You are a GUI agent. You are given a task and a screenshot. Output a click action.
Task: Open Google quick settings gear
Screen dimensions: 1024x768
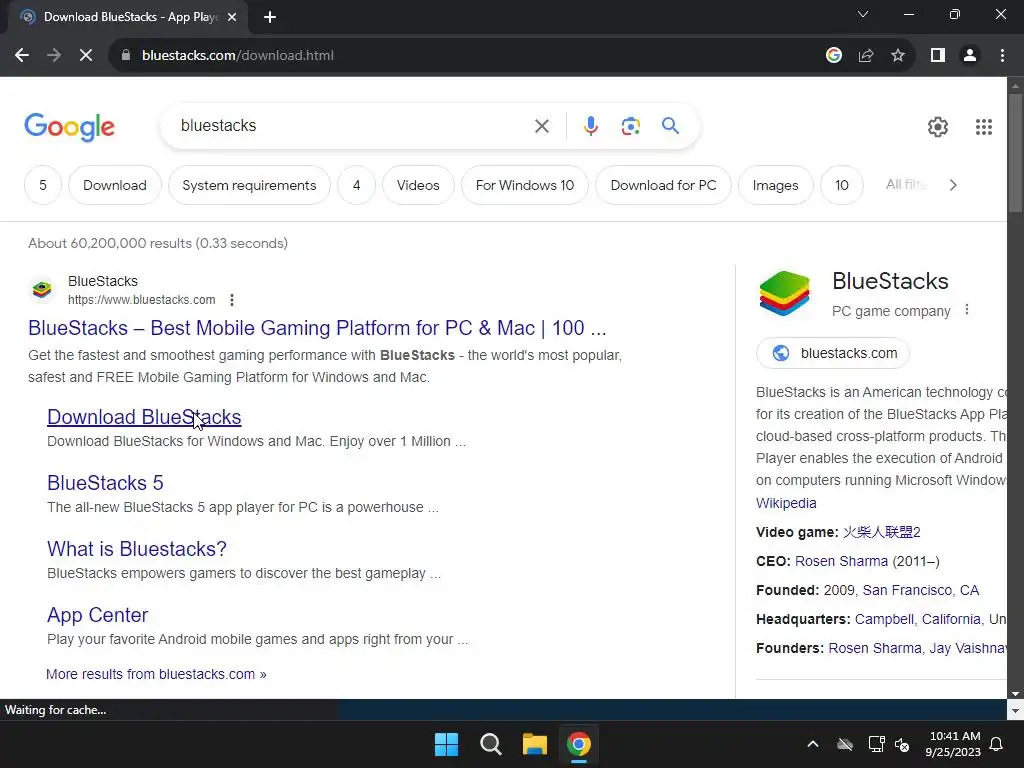coord(938,127)
